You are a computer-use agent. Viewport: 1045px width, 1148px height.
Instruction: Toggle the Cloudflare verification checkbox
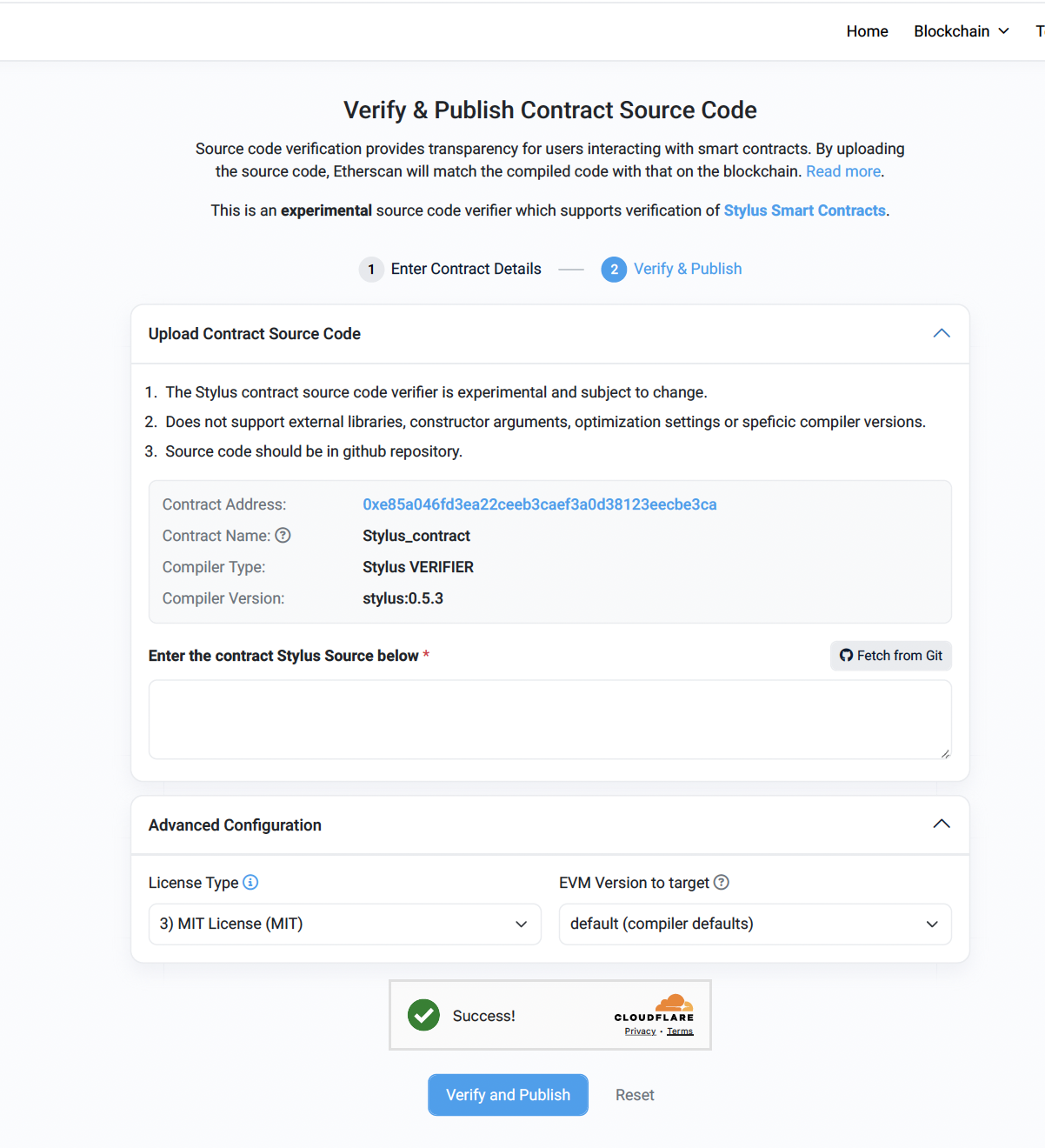423,1015
